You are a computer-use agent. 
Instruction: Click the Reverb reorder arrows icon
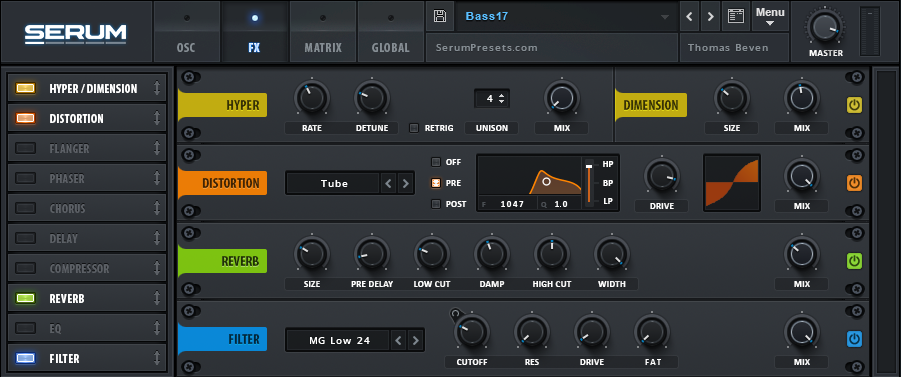point(157,298)
